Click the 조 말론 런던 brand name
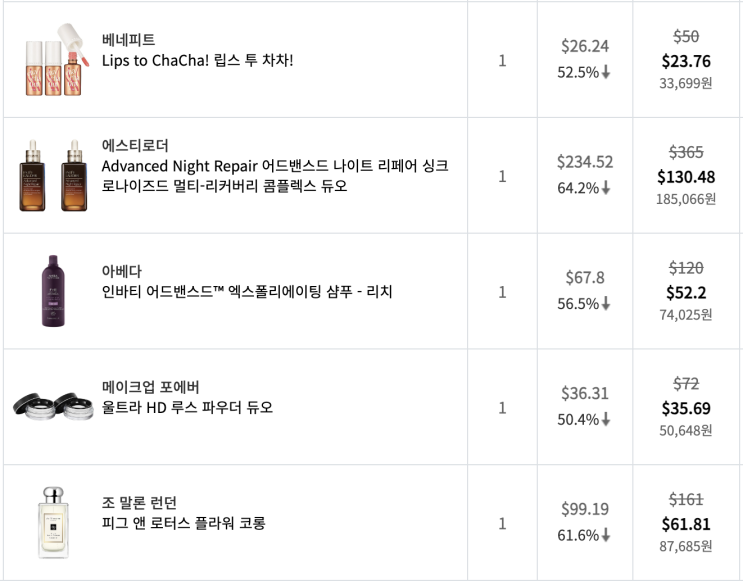 click(146, 502)
